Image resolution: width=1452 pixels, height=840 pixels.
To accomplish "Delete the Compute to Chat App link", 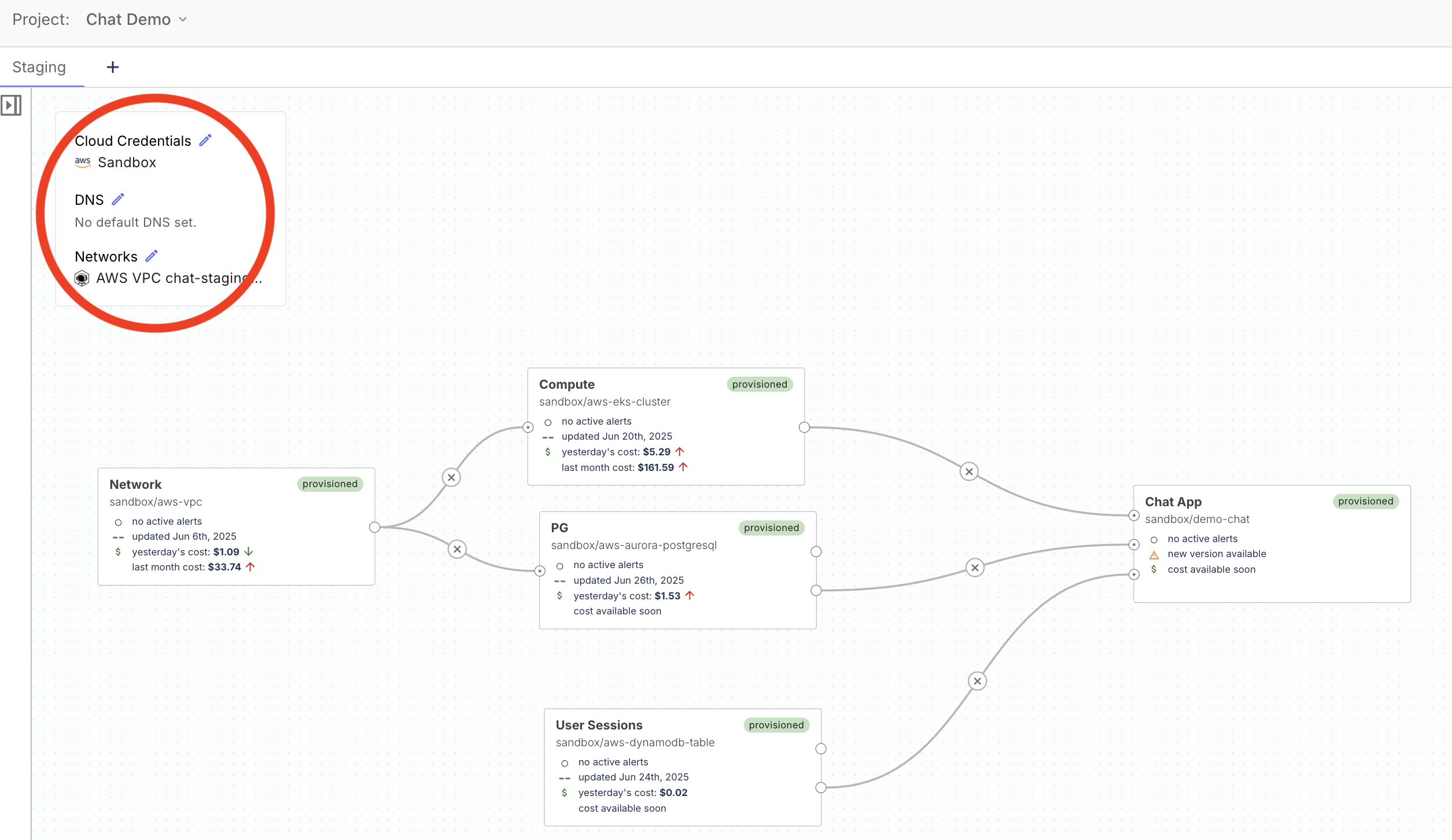I will click(x=969, y=471).
